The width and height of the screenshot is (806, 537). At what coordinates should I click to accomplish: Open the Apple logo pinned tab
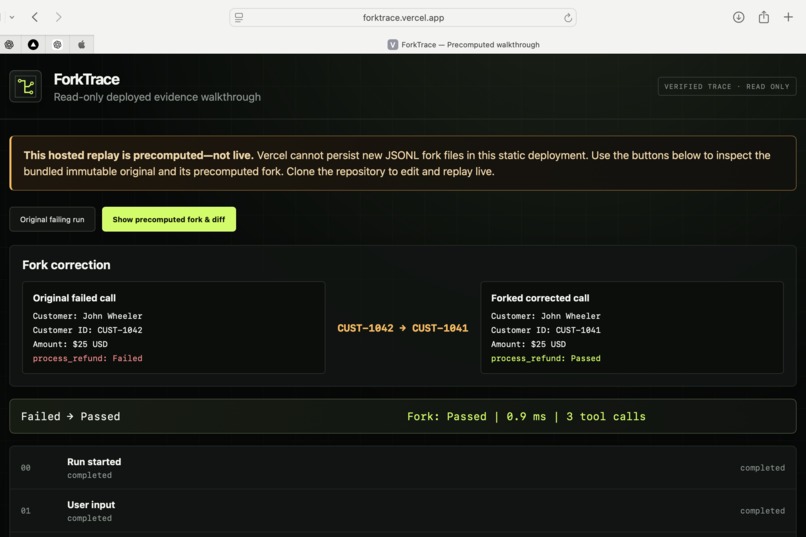point(81,45)
